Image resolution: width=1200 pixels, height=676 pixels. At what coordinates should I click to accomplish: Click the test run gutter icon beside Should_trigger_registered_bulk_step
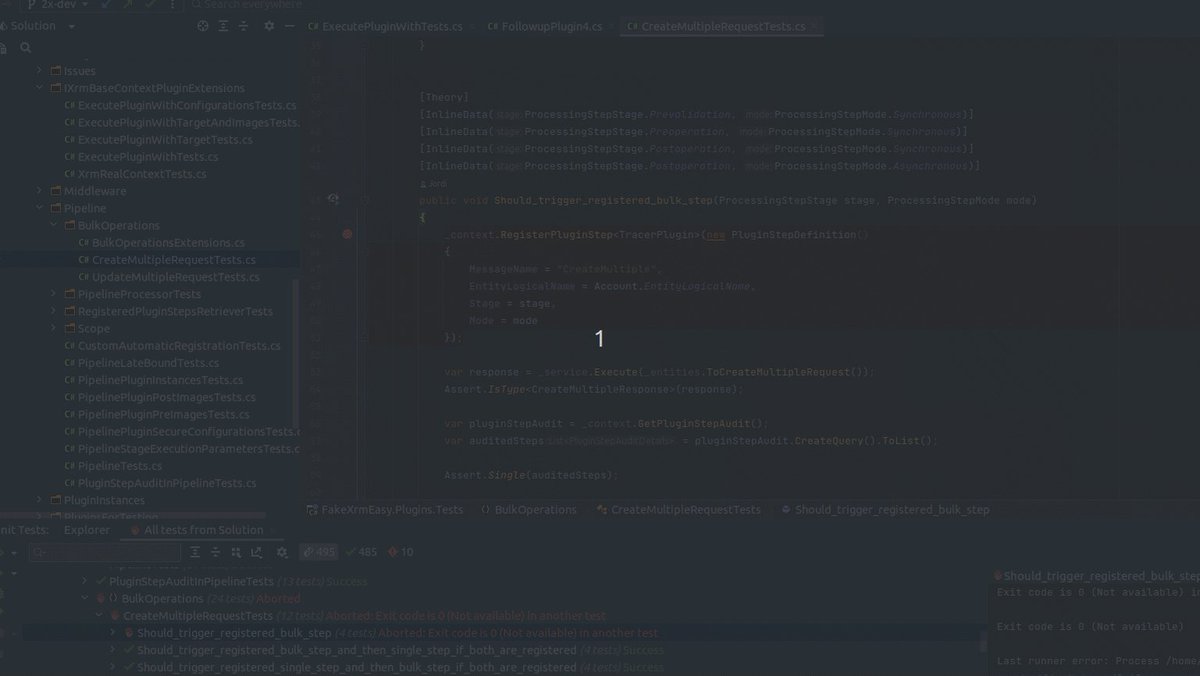pos(334,200)
